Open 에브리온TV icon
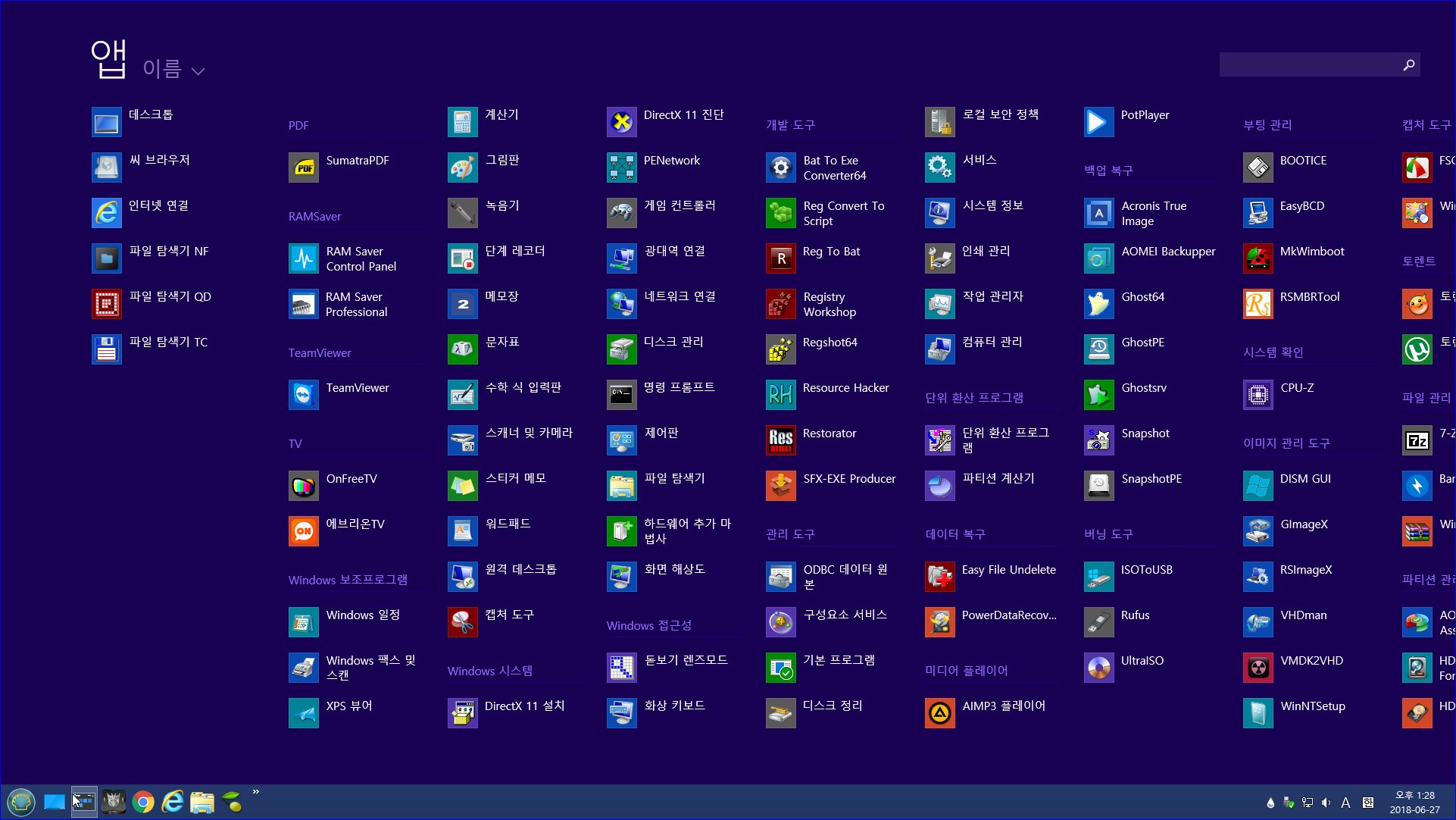 click(304, 531)
